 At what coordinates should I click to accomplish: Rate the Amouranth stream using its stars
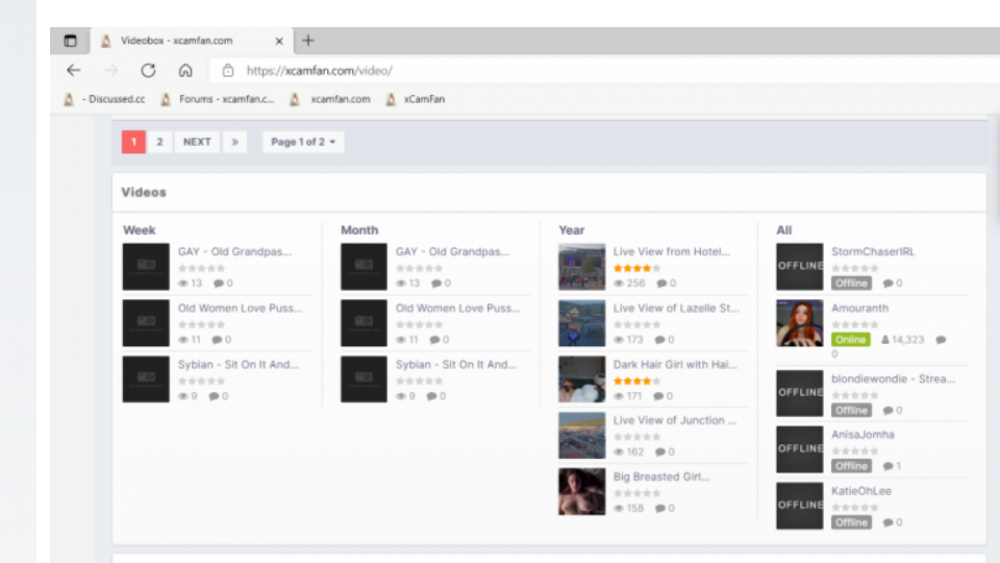[855, 325]
